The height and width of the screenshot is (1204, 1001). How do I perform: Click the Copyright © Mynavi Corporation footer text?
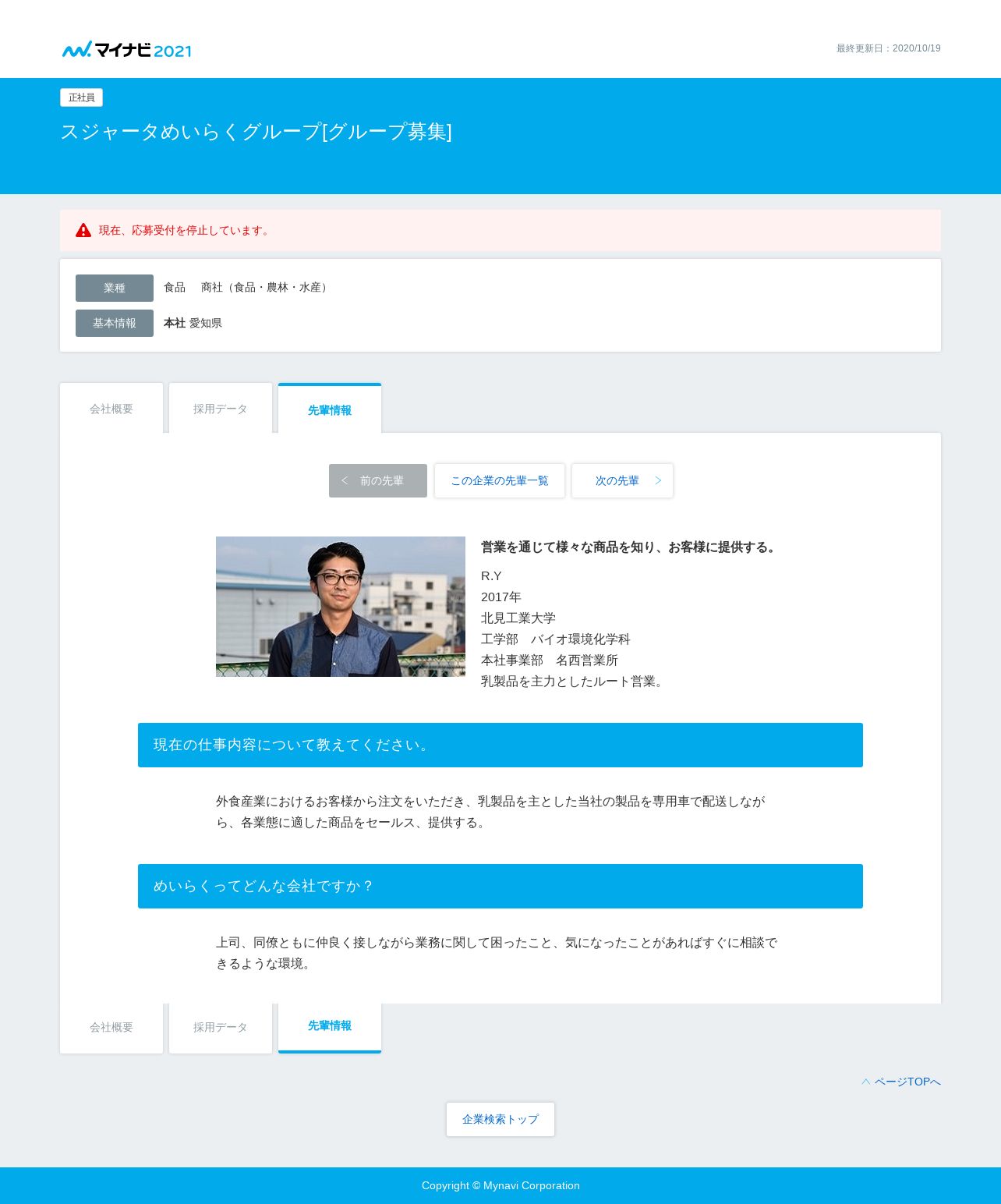[500, 1185]
